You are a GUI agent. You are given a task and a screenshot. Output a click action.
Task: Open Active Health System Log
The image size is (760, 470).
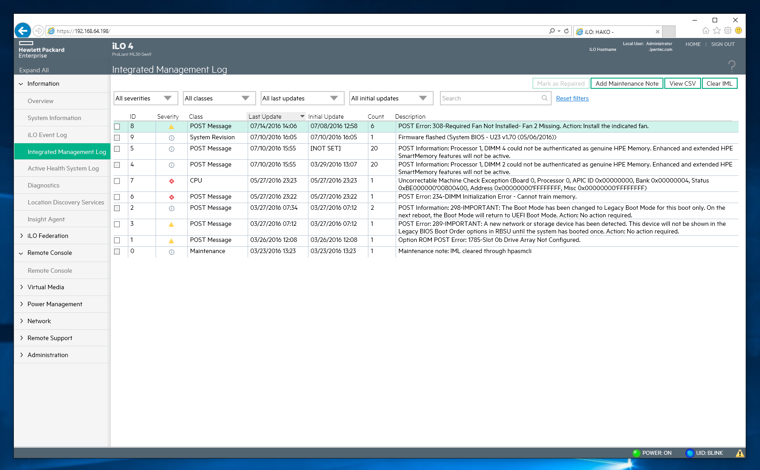(x=62, y=169)
